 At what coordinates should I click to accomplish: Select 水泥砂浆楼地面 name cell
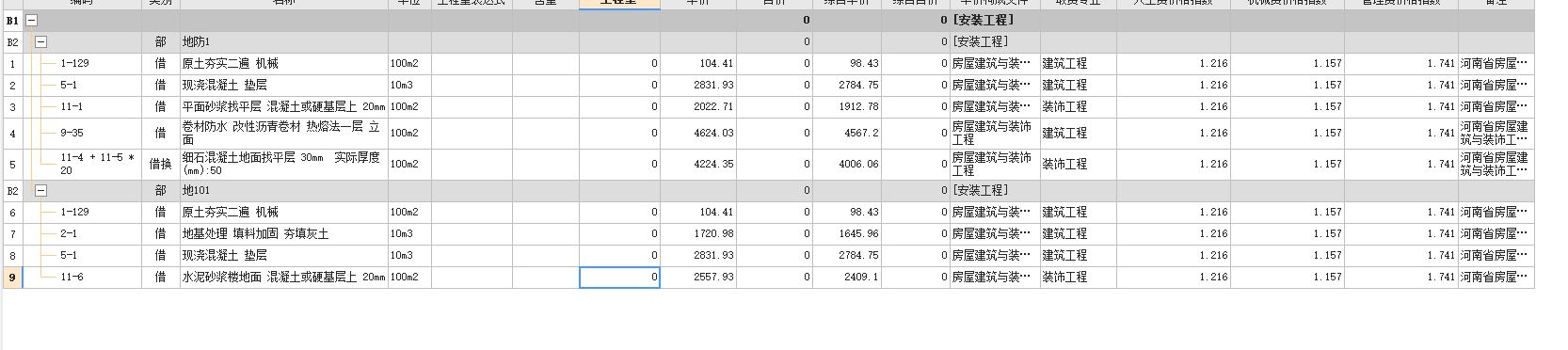point(283,278)
